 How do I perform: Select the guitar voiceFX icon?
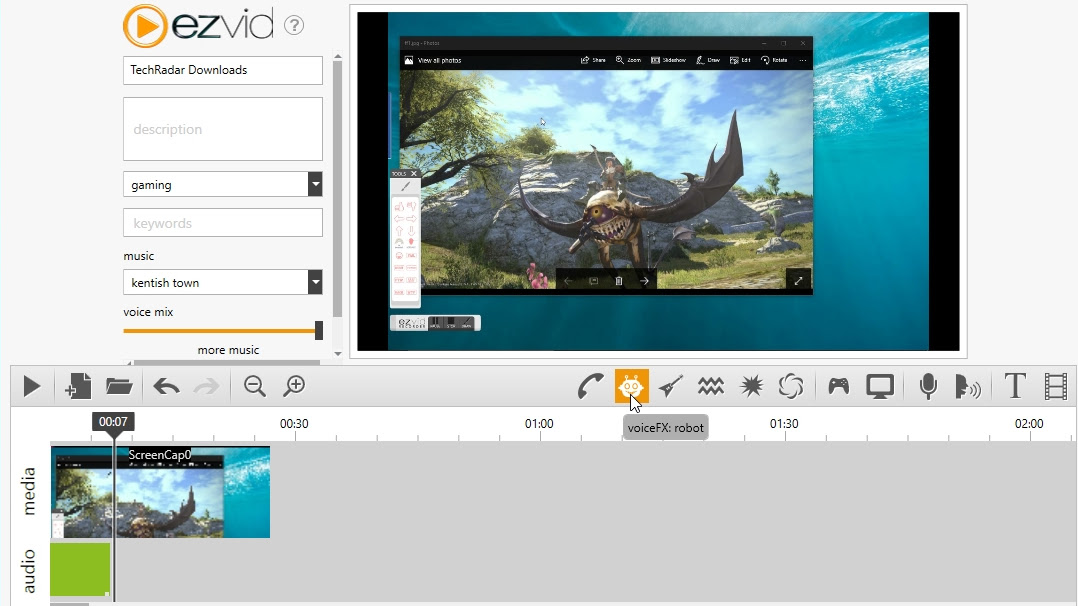(x=670, y=386)
